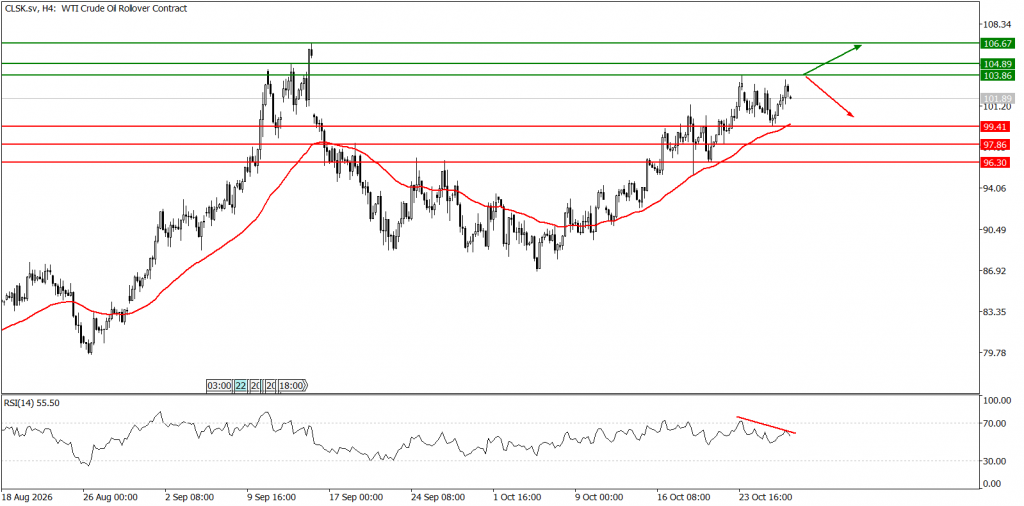Click the chart title "CLSK.sv, H4: WTI Crude Oil Rollover Contract"
The height and width of the screenshot is (506, 1024).
95,8
